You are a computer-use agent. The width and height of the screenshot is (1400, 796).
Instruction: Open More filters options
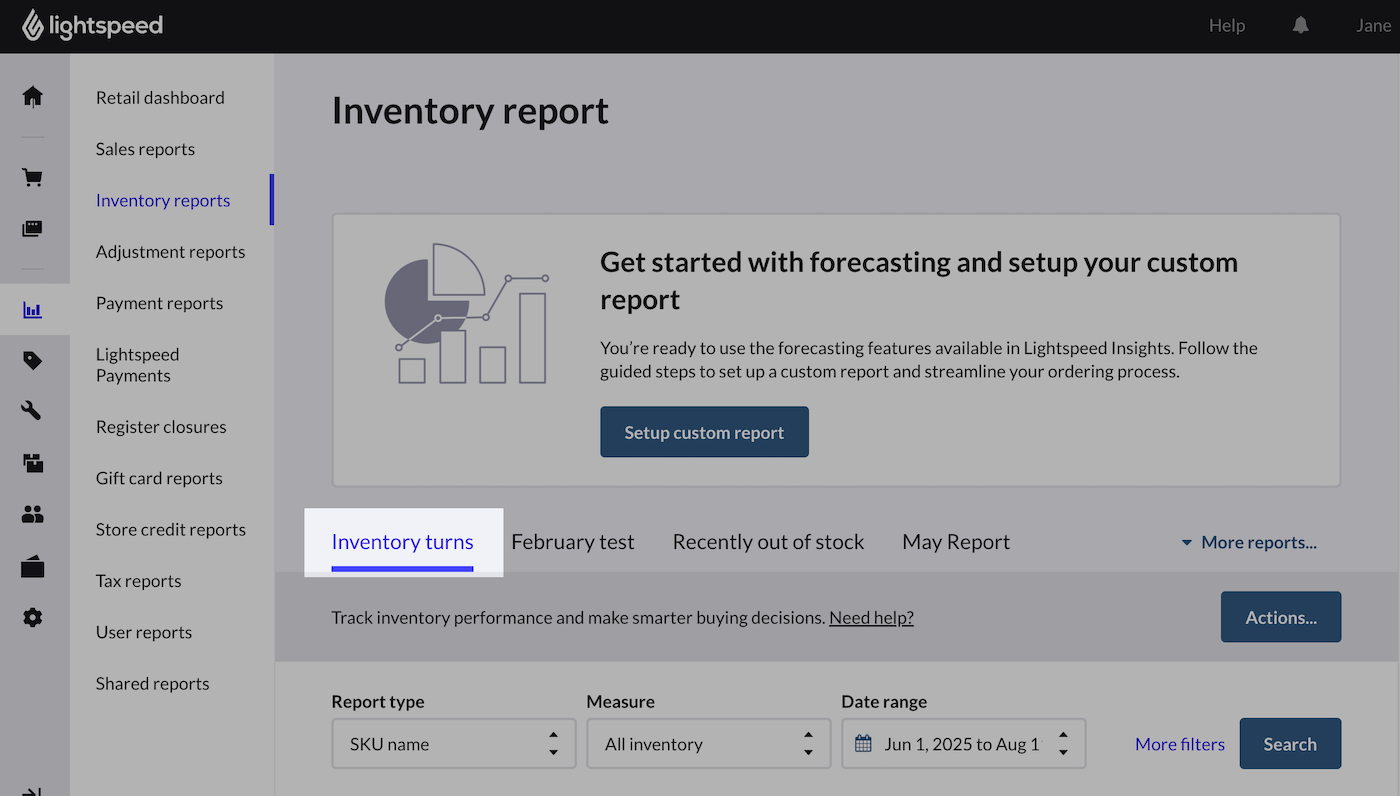click(1180, 743)
